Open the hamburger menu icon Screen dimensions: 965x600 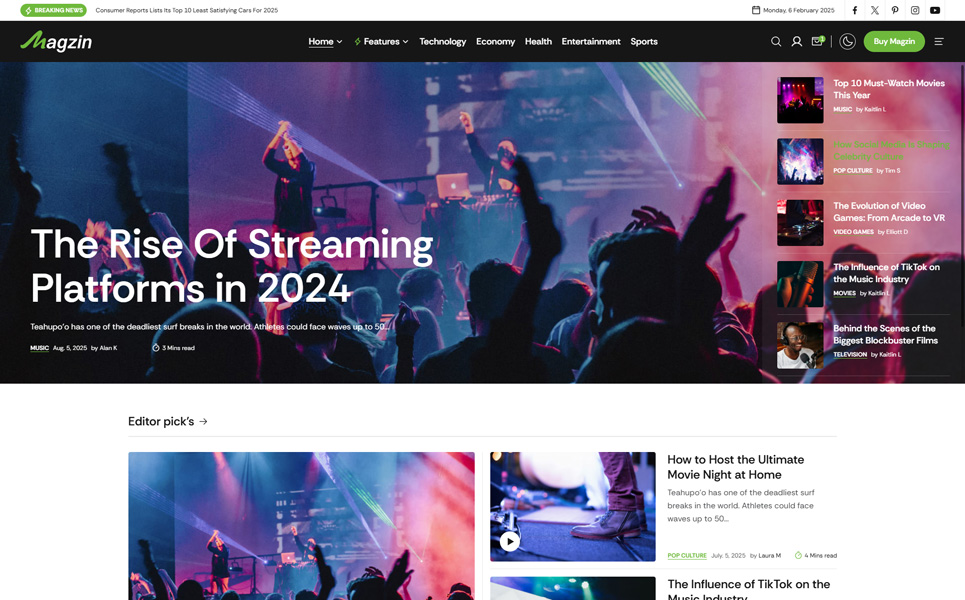[x=939, y=42]
